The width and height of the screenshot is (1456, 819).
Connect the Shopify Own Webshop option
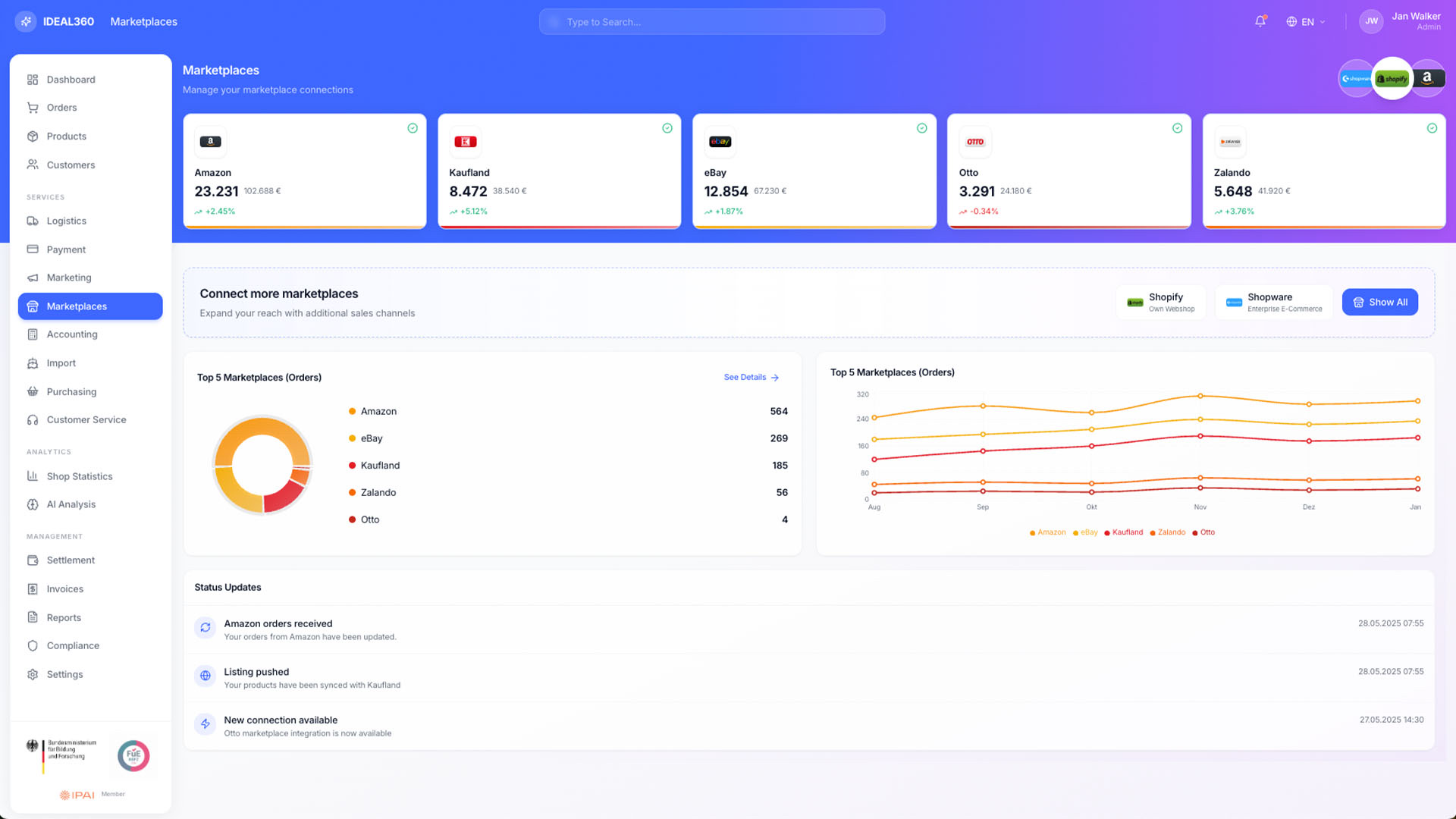1160,302
